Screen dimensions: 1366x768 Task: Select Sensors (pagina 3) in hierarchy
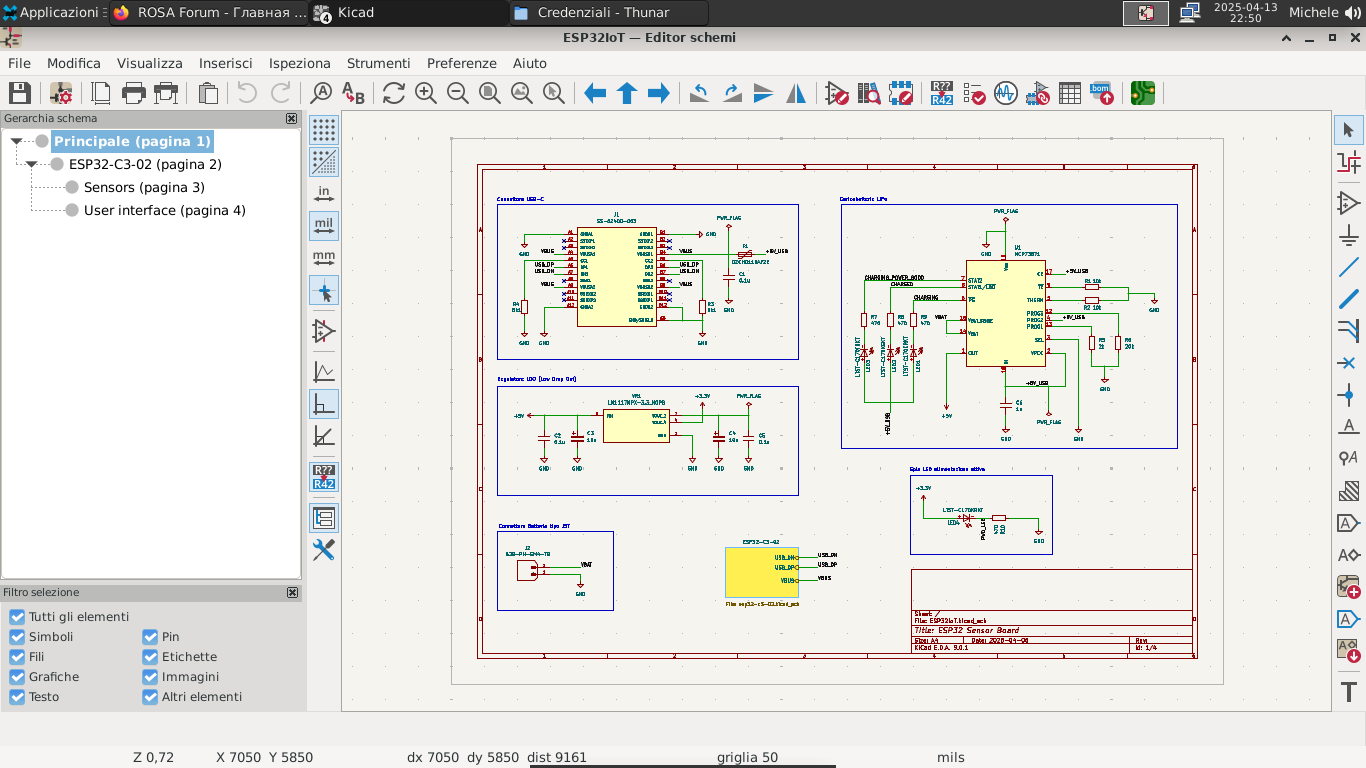[x=144, y=188]
